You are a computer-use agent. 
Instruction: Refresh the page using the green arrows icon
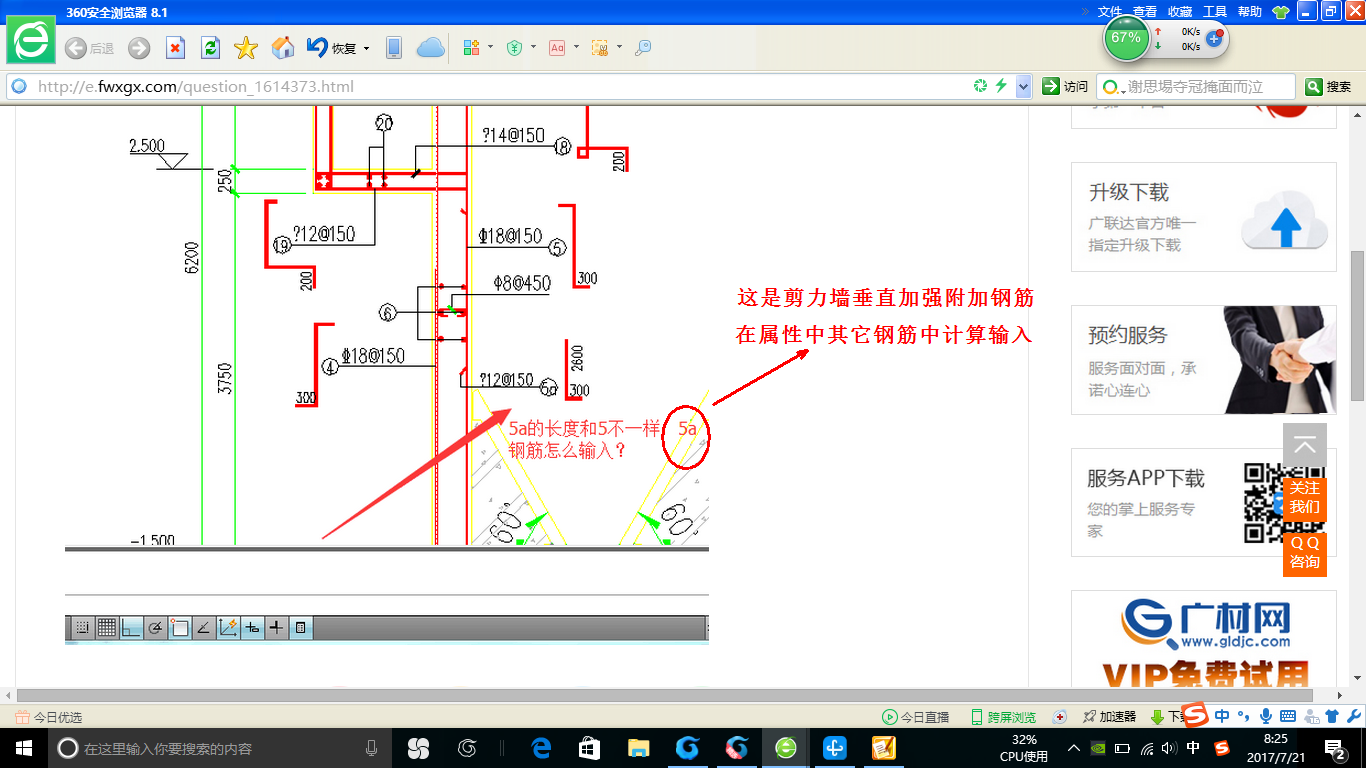pos(210,48)
